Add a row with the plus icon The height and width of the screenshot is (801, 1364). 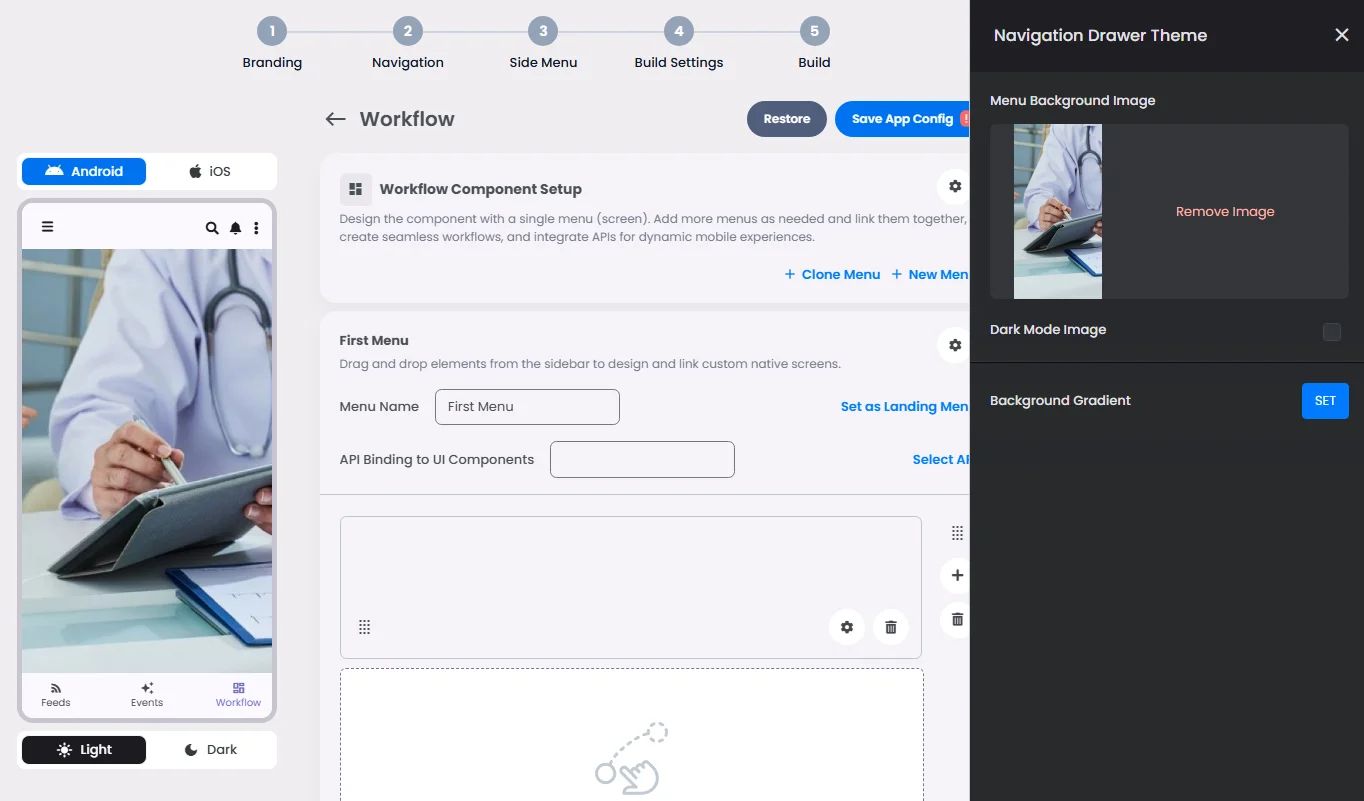point(957,575)
